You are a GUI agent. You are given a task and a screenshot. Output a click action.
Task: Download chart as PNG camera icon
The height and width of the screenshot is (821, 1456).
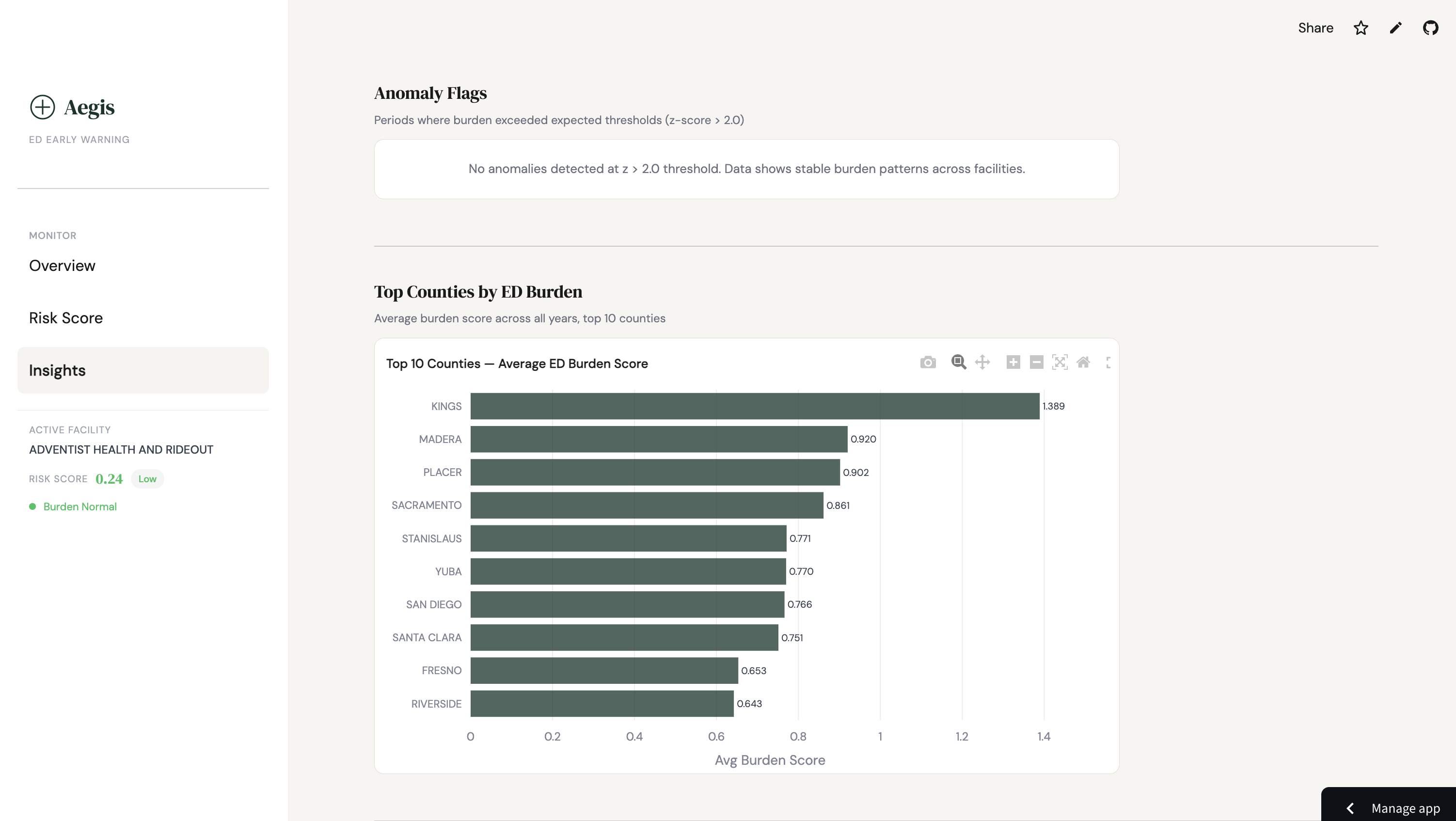click(928, 362)
